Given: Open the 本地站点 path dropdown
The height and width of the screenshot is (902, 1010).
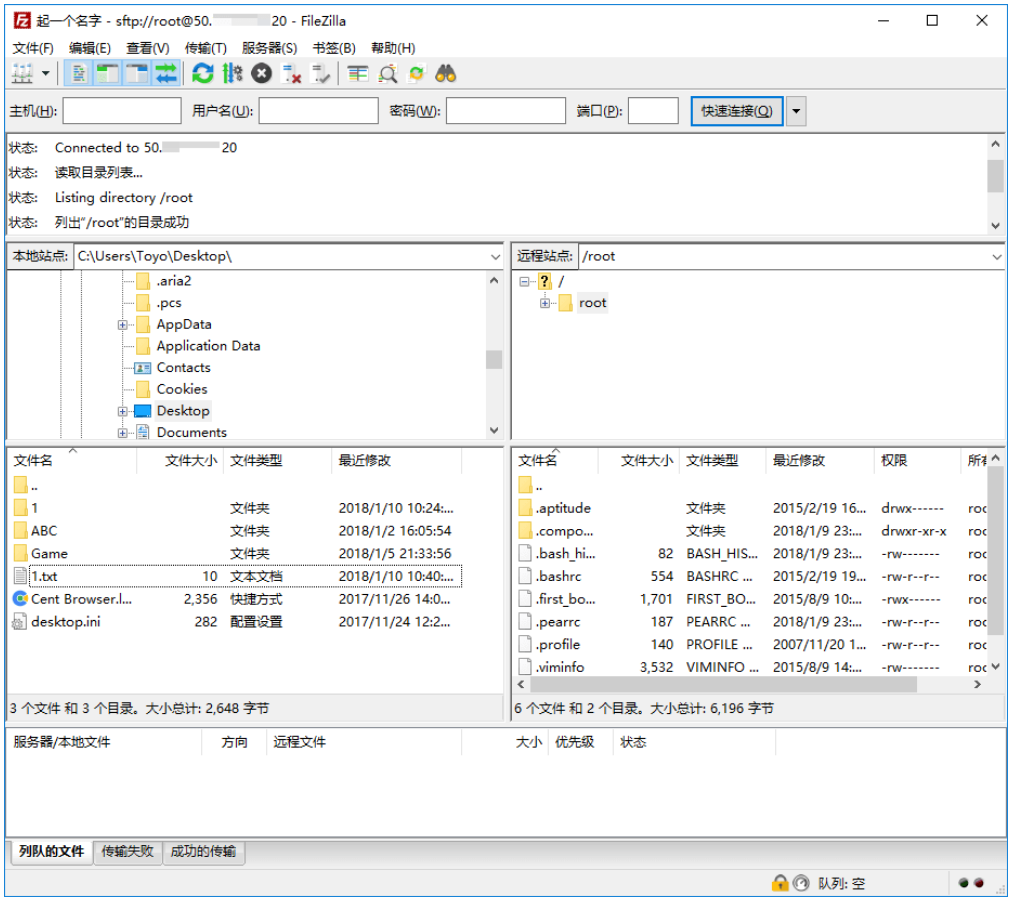Looking at the screenshot, I should (x=495, y=256).
